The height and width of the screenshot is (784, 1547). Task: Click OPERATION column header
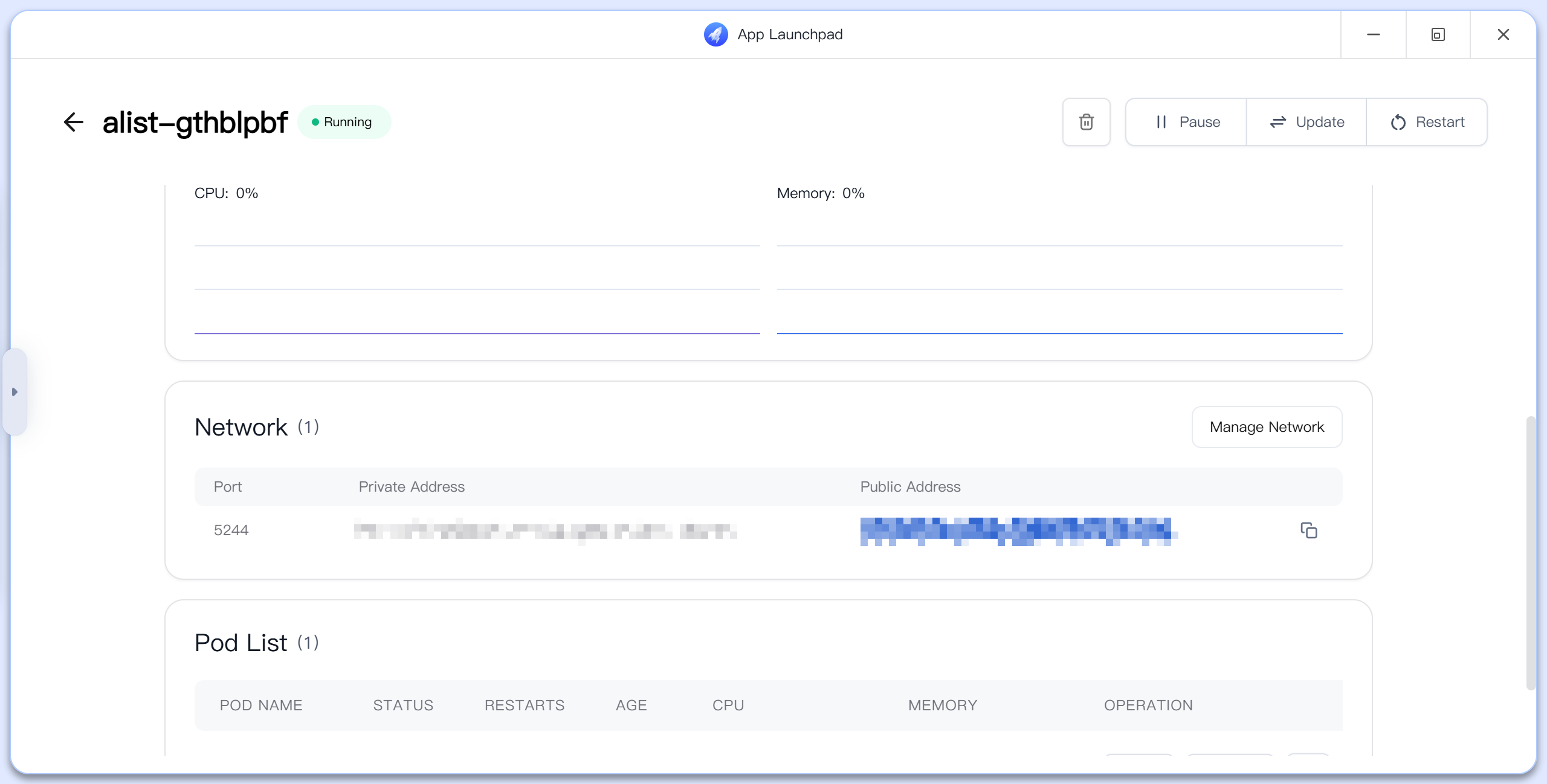[1148, 705]
